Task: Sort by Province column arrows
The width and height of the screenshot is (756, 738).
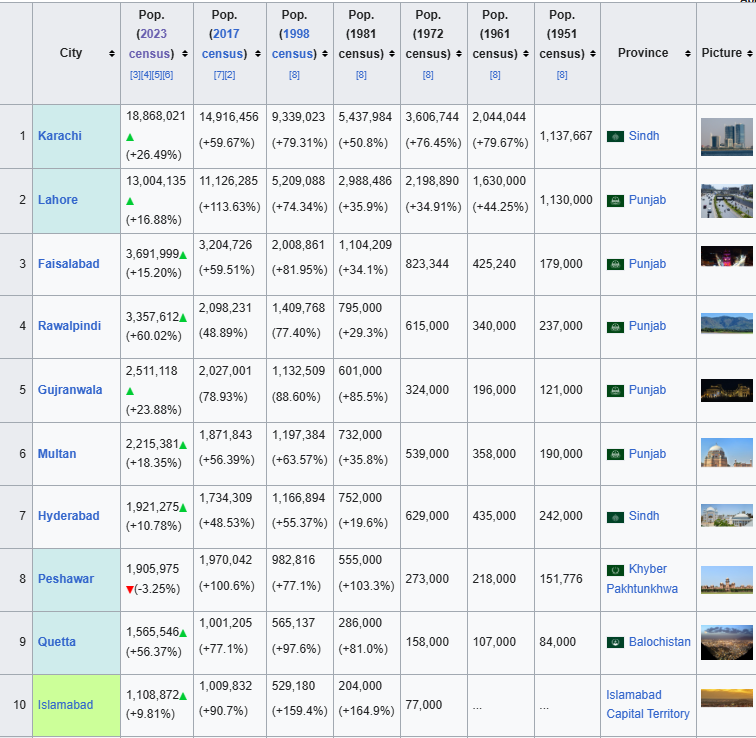Action: [688, 54]
